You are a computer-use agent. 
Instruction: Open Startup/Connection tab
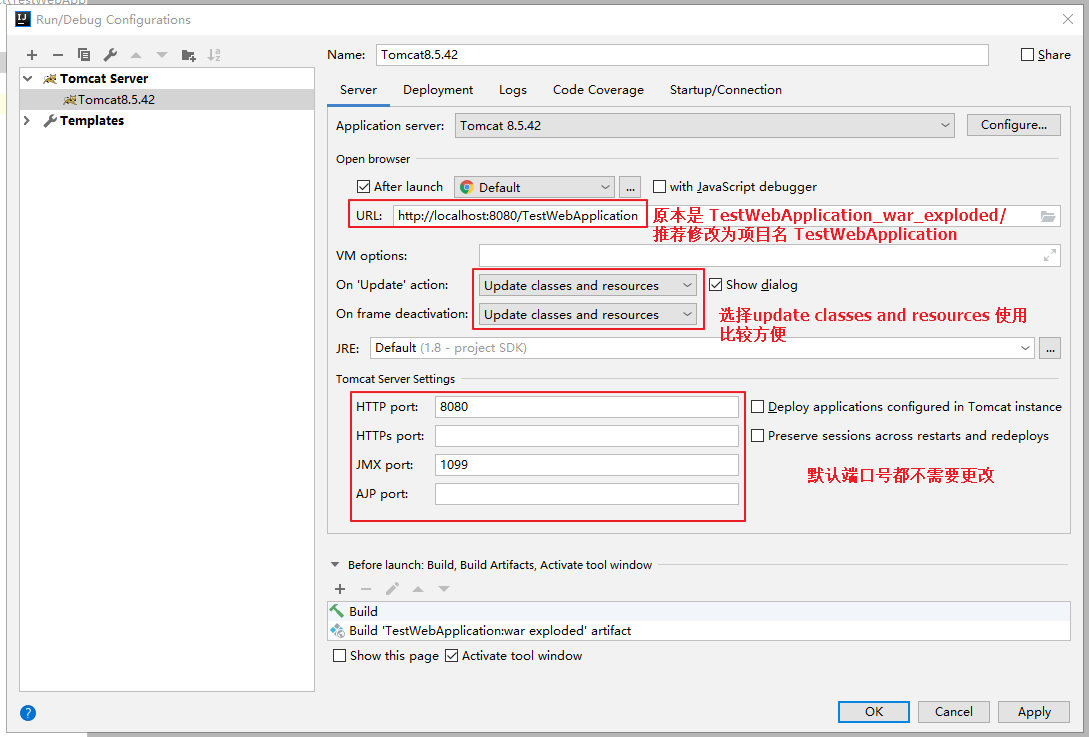click(726, 90)
